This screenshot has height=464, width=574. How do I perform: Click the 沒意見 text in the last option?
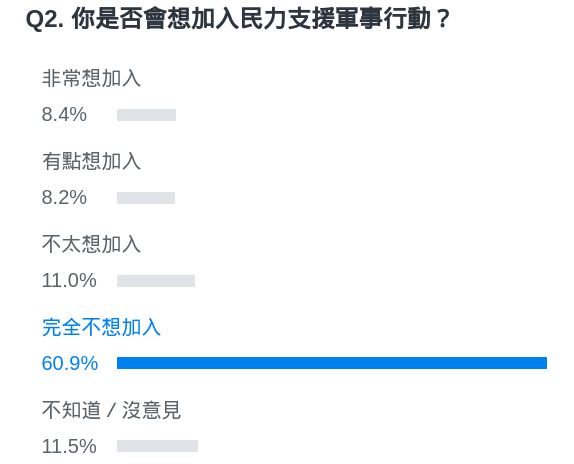point(152,410)
